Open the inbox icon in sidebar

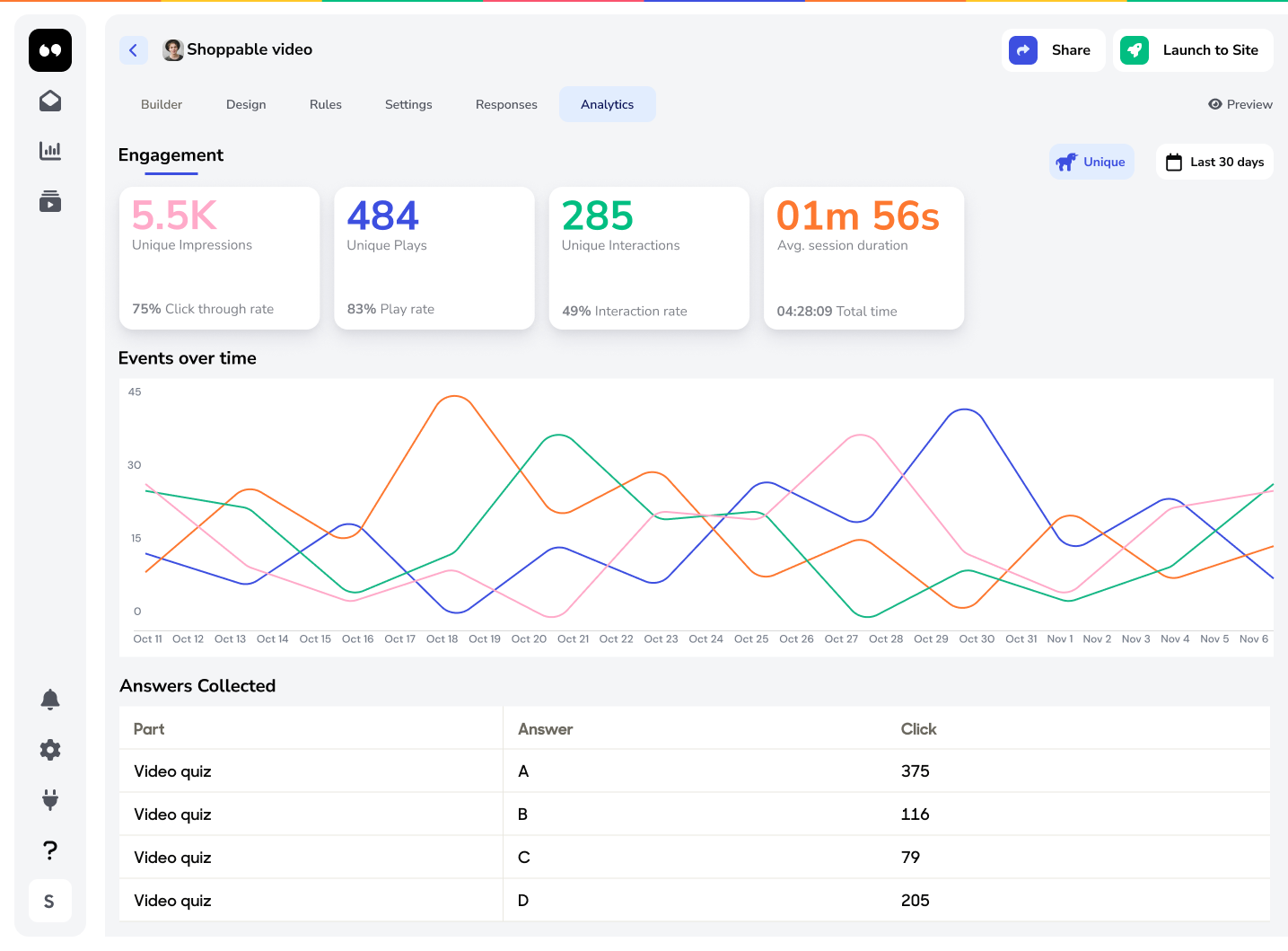[x=50, y=101]
